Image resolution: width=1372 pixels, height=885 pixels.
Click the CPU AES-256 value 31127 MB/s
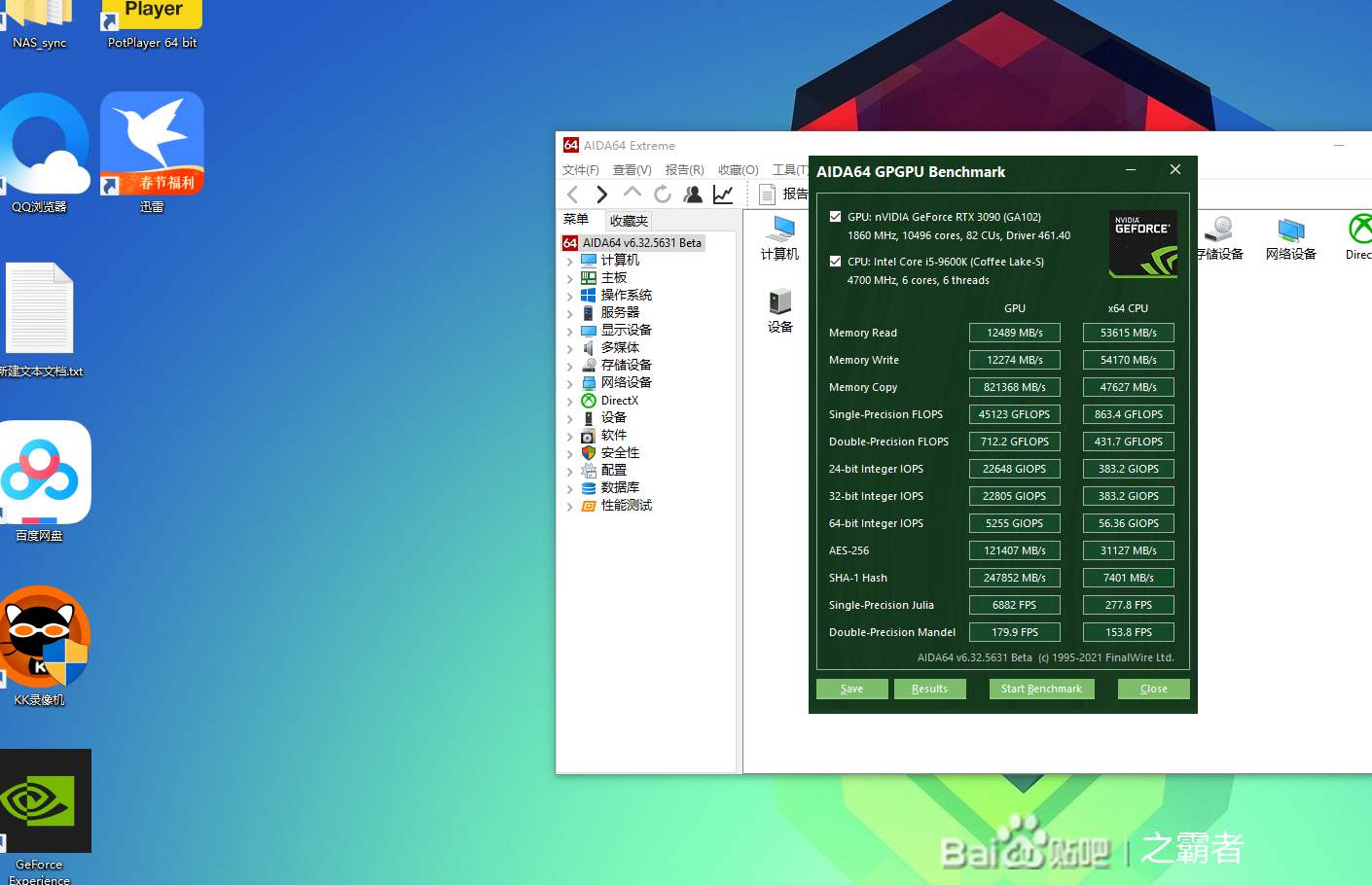[1129, 550]
